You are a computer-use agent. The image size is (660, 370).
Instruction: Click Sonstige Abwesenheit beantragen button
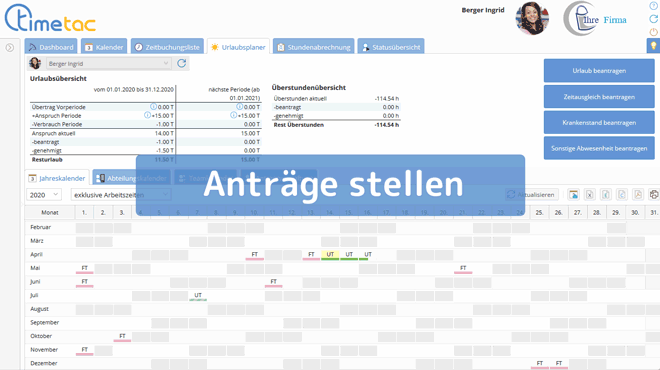tap(599, 148)
